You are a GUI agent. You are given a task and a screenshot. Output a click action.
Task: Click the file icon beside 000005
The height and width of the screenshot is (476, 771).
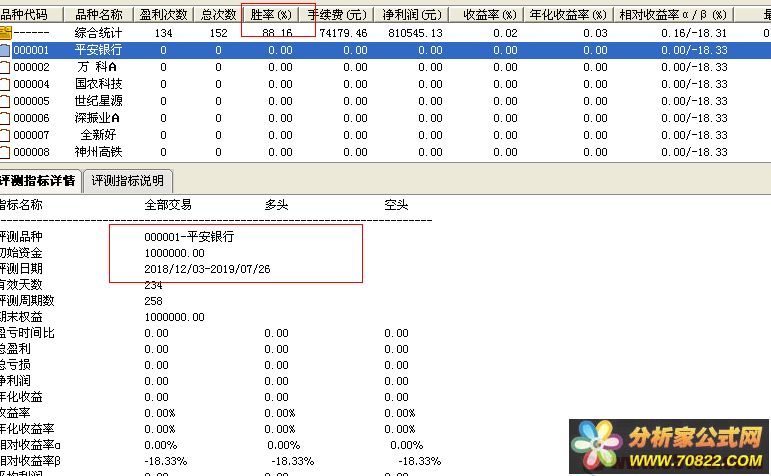[5, 101]
